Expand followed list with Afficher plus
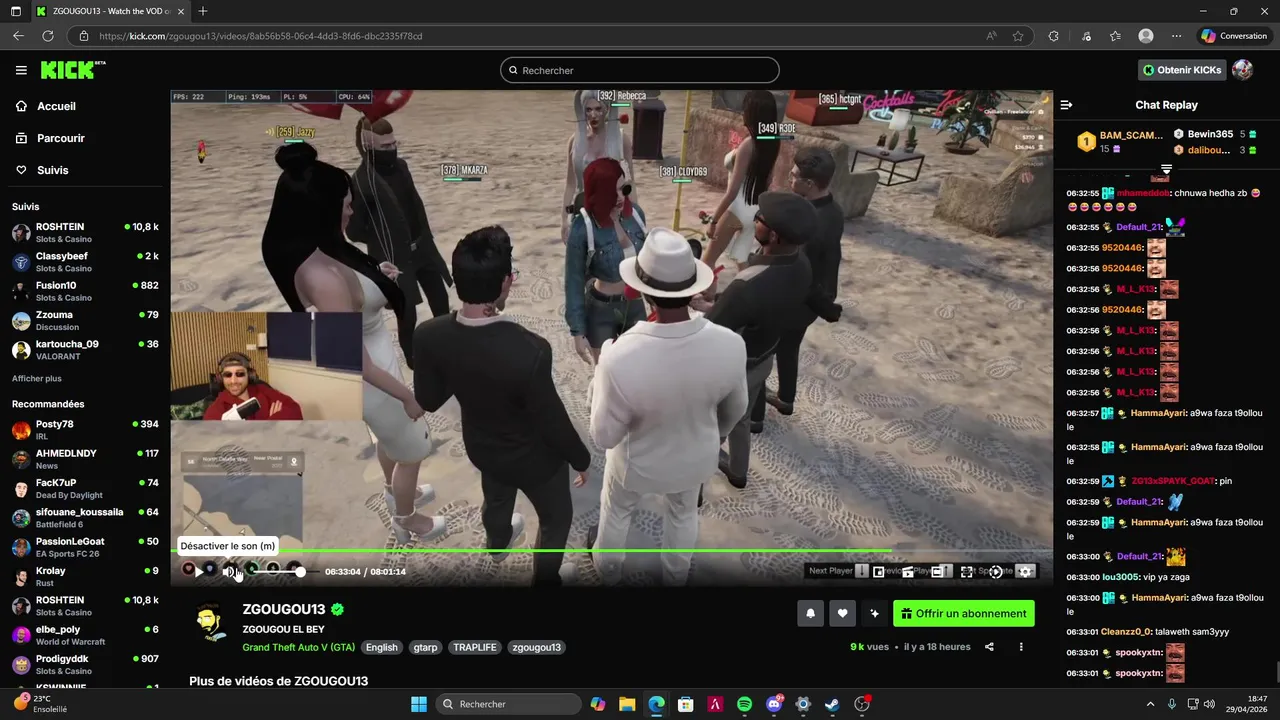The image size is (1280, 720). pyautogui.click(x=37, y=379)
